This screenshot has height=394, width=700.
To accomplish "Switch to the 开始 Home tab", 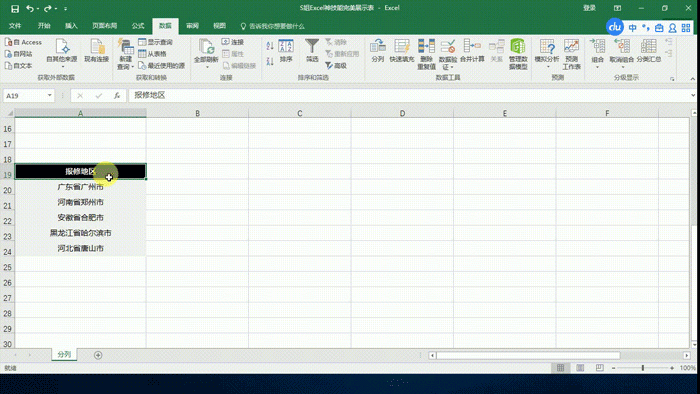I will click(x=44, y=26).
